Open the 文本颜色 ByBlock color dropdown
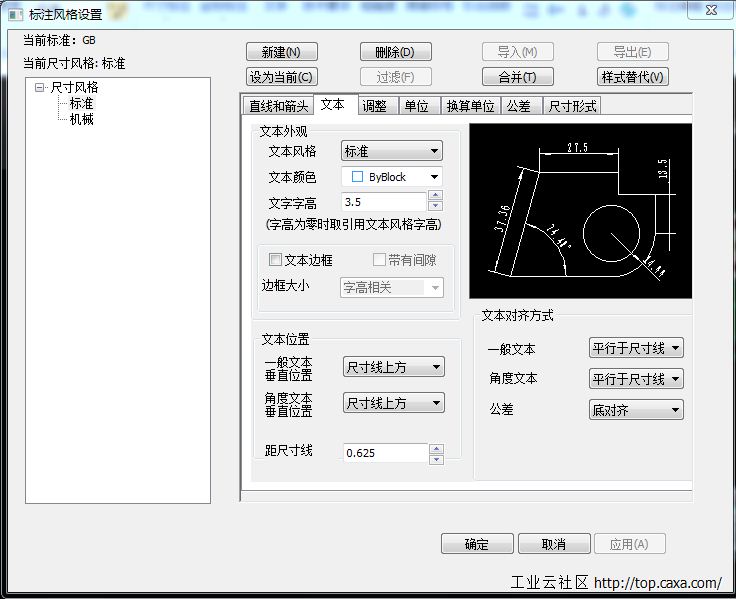736x599 pixels. (x=392, y=177)
